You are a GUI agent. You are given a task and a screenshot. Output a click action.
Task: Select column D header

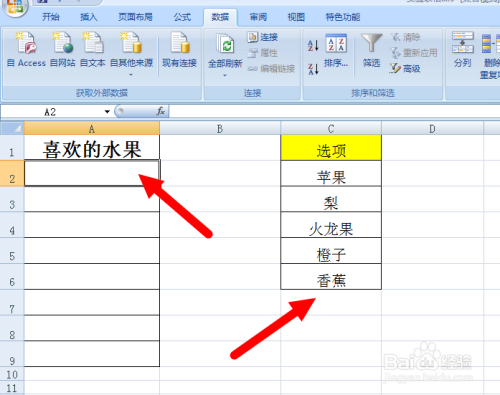432,128
